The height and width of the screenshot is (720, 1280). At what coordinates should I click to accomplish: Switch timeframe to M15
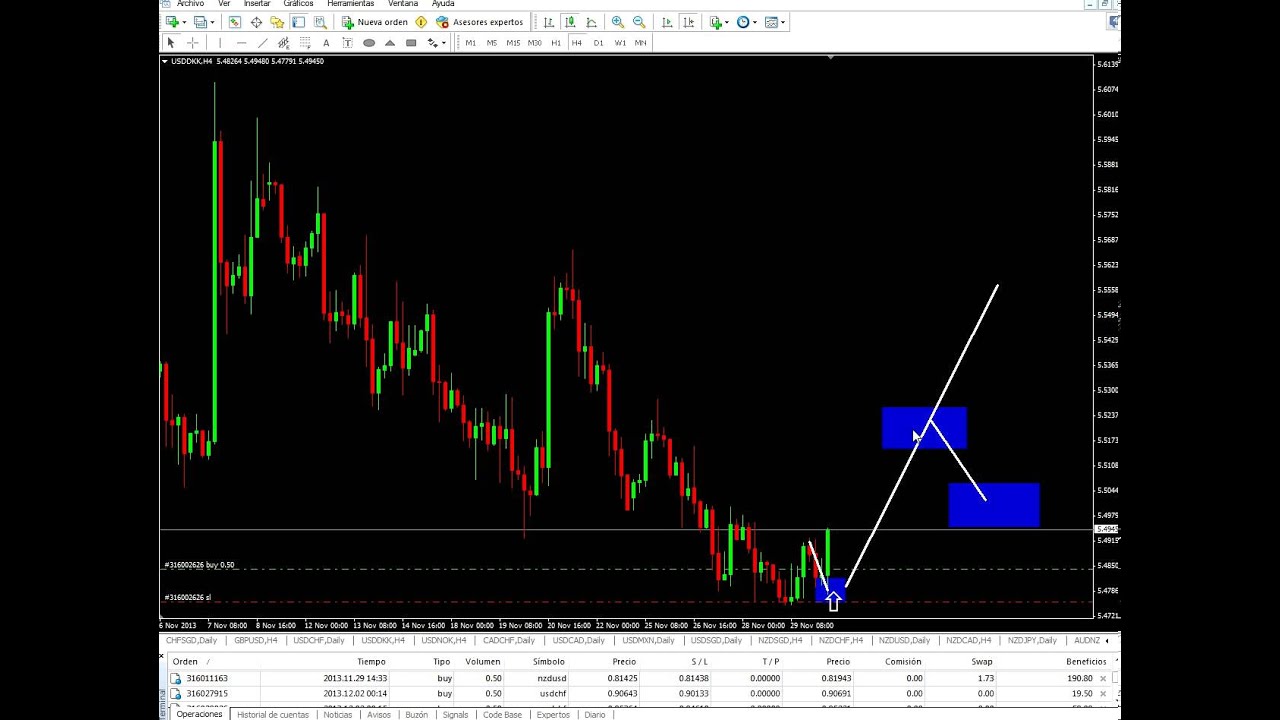click(513, 43)
